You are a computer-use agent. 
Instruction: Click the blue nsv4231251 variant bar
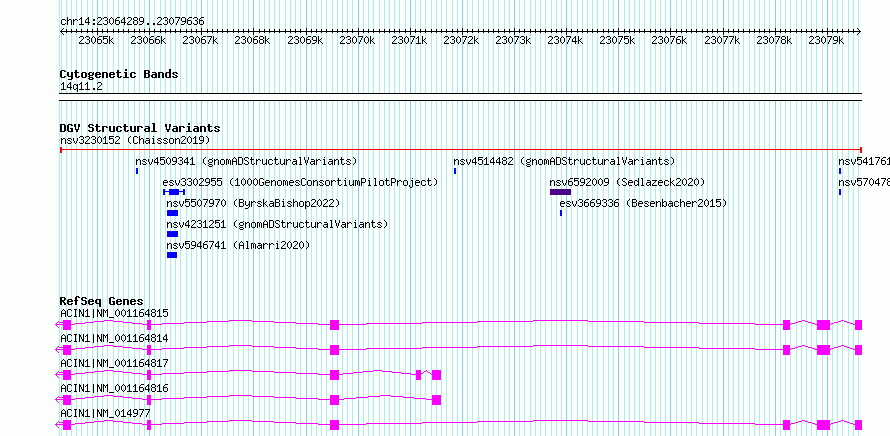(173, 234)
